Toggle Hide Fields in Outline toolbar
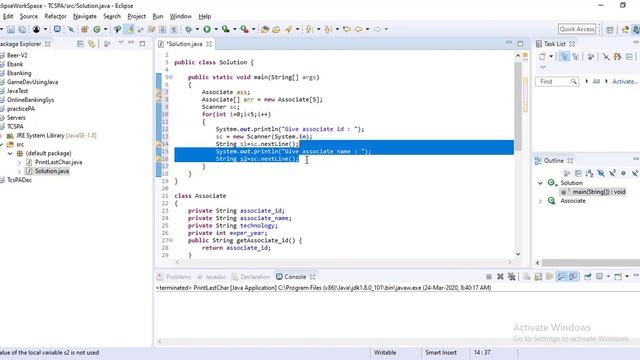This screenshot has width=640, height=360. tap(601, 173)
